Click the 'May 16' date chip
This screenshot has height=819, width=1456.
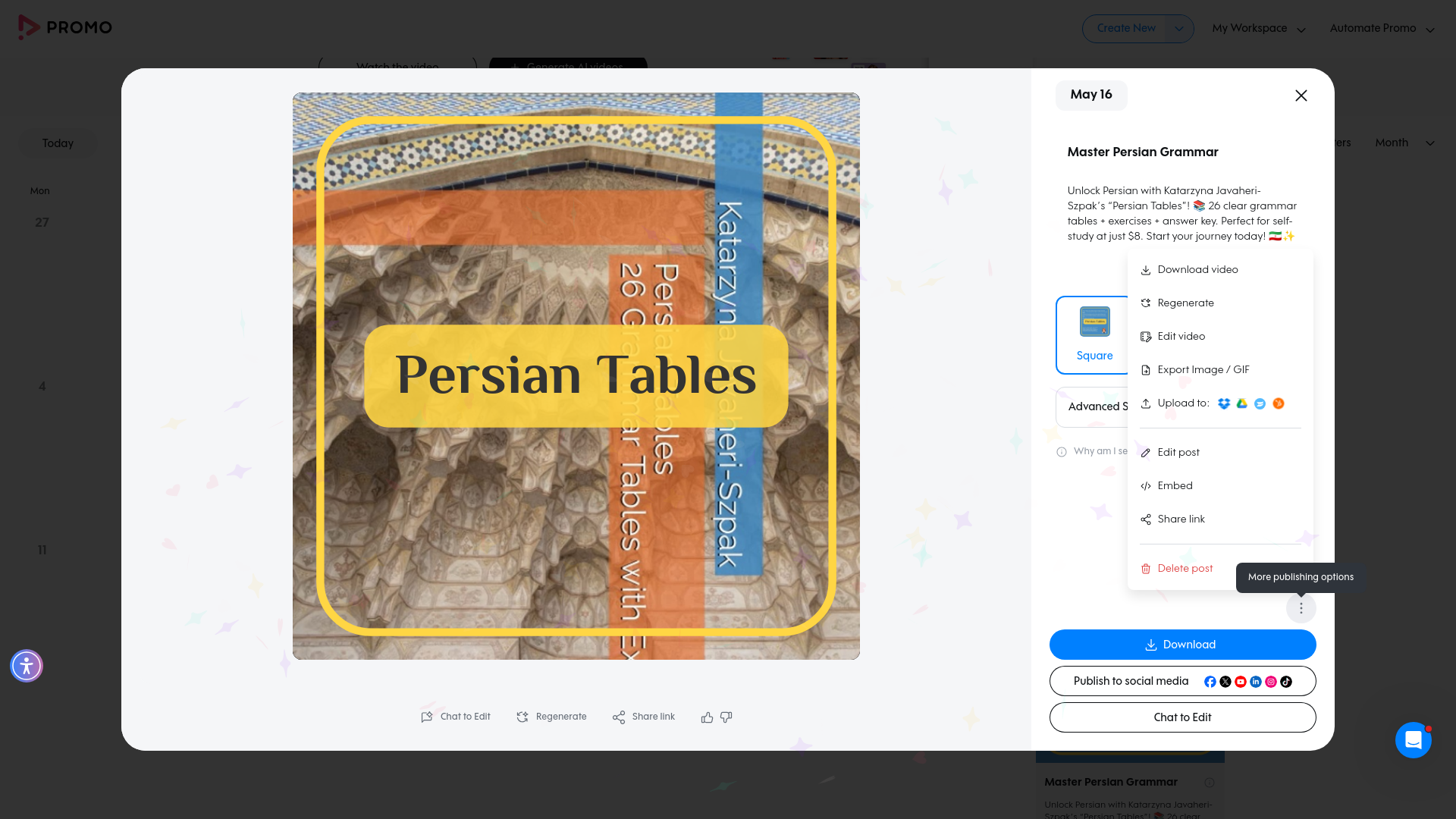1091,95
